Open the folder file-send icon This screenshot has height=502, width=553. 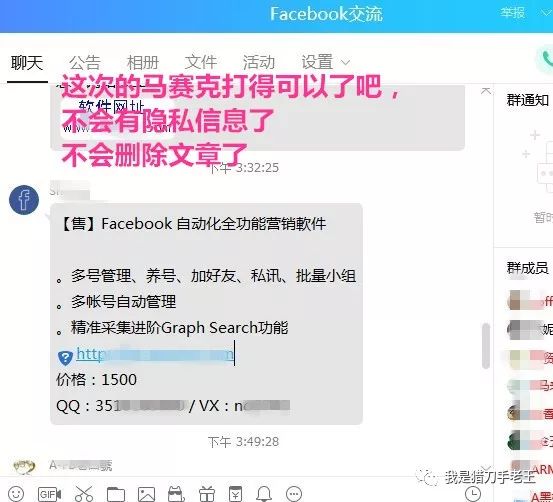coord(116,494)
